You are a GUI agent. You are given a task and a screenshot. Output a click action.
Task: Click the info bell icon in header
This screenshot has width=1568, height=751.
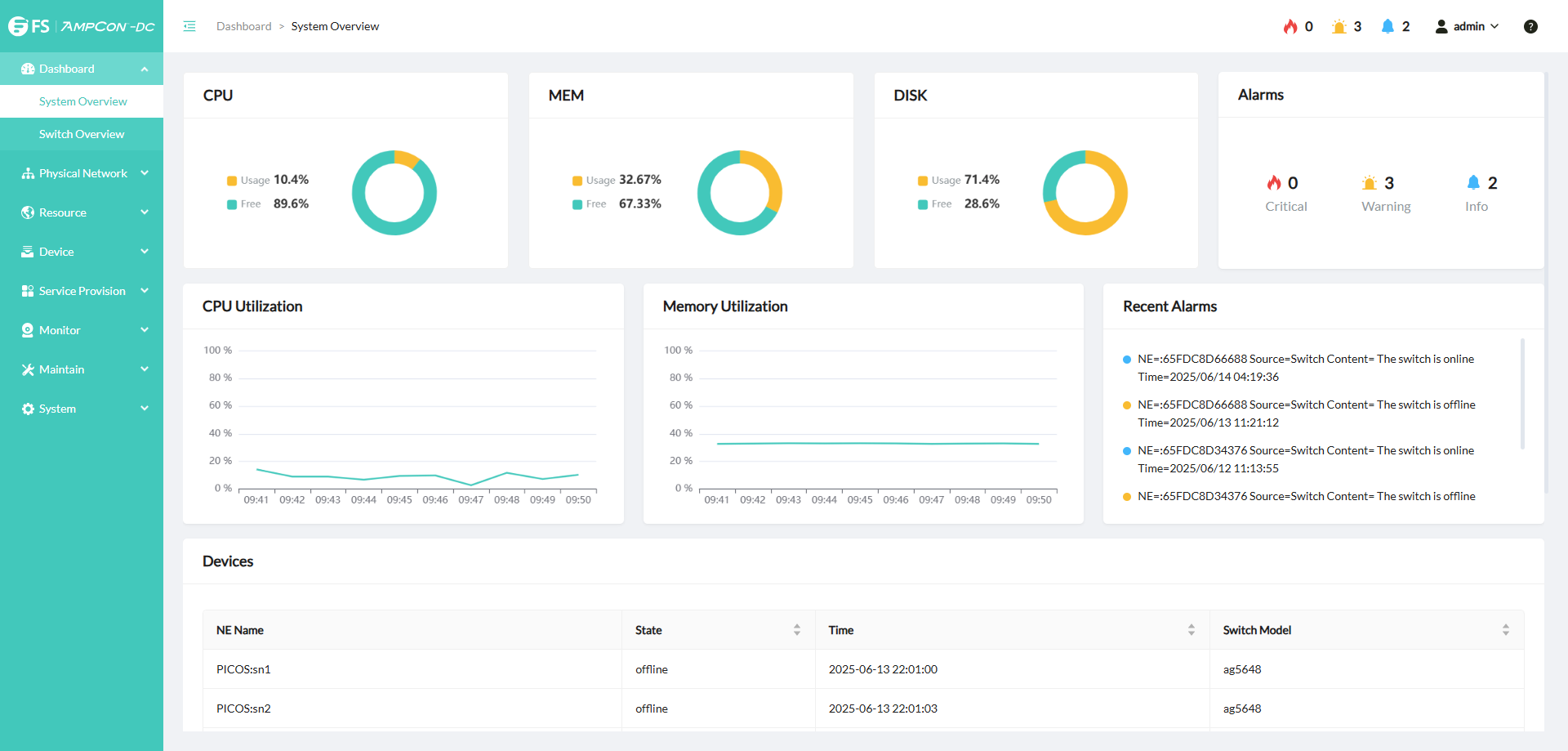(x=1387, y=26)
